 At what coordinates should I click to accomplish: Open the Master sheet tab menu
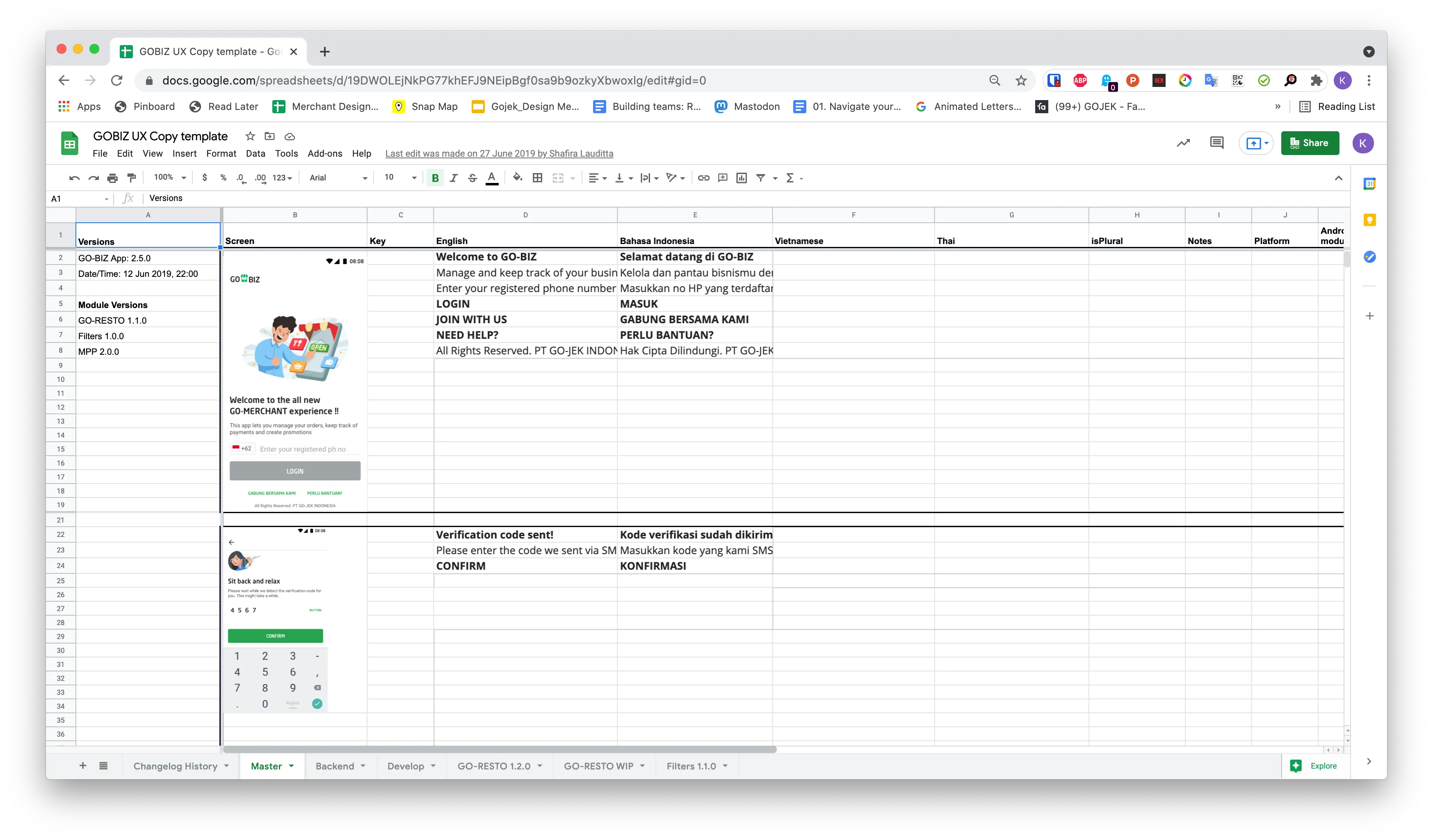pyautogui.click(x=291, y=766)
